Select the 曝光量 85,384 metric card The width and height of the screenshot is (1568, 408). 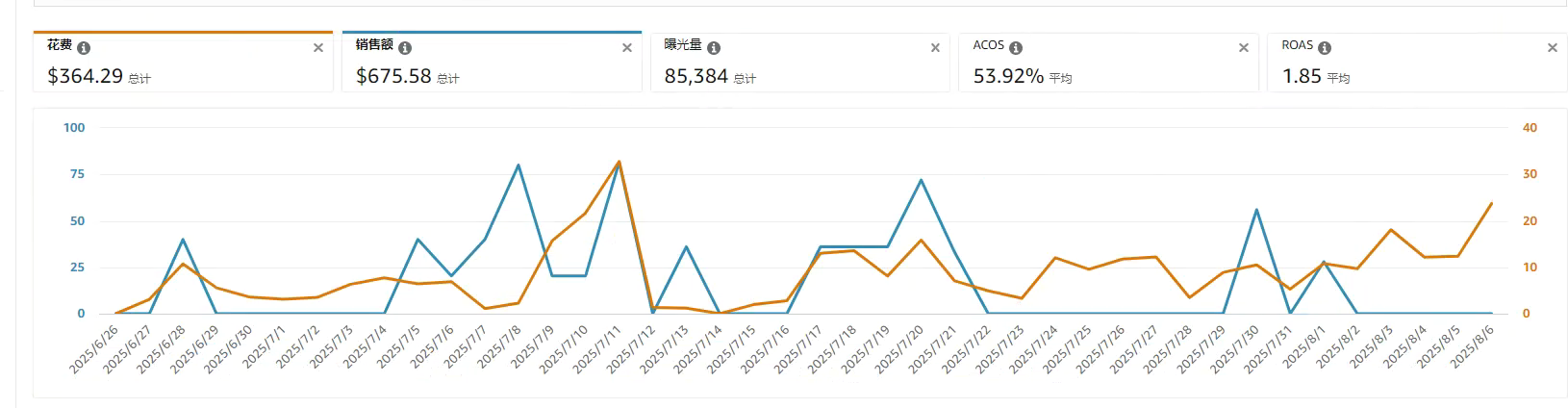click(800, 63)
